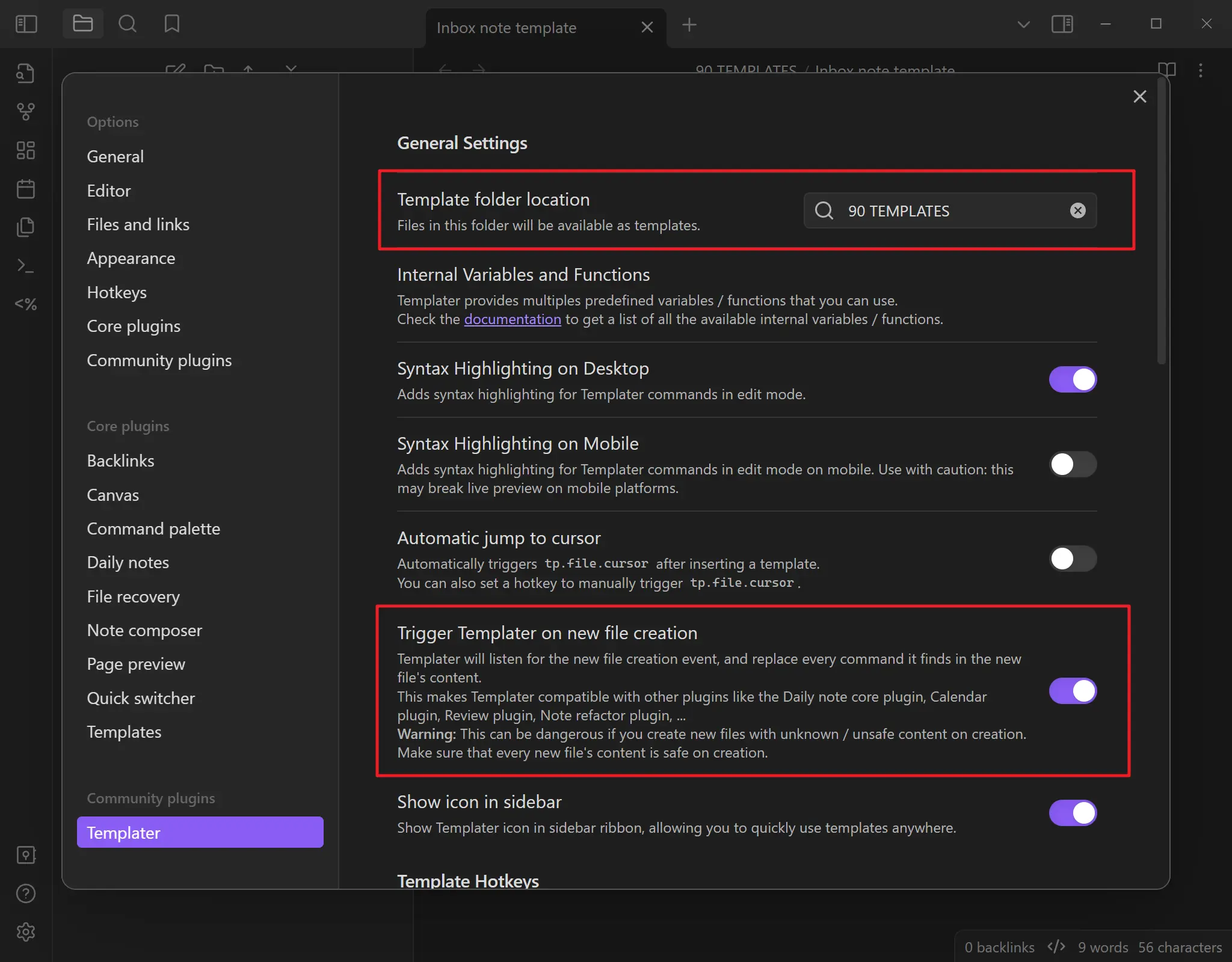The image size is (1232, 962).
Task: Toggle Show icon in sidebar
Action: click(1073, 813)
